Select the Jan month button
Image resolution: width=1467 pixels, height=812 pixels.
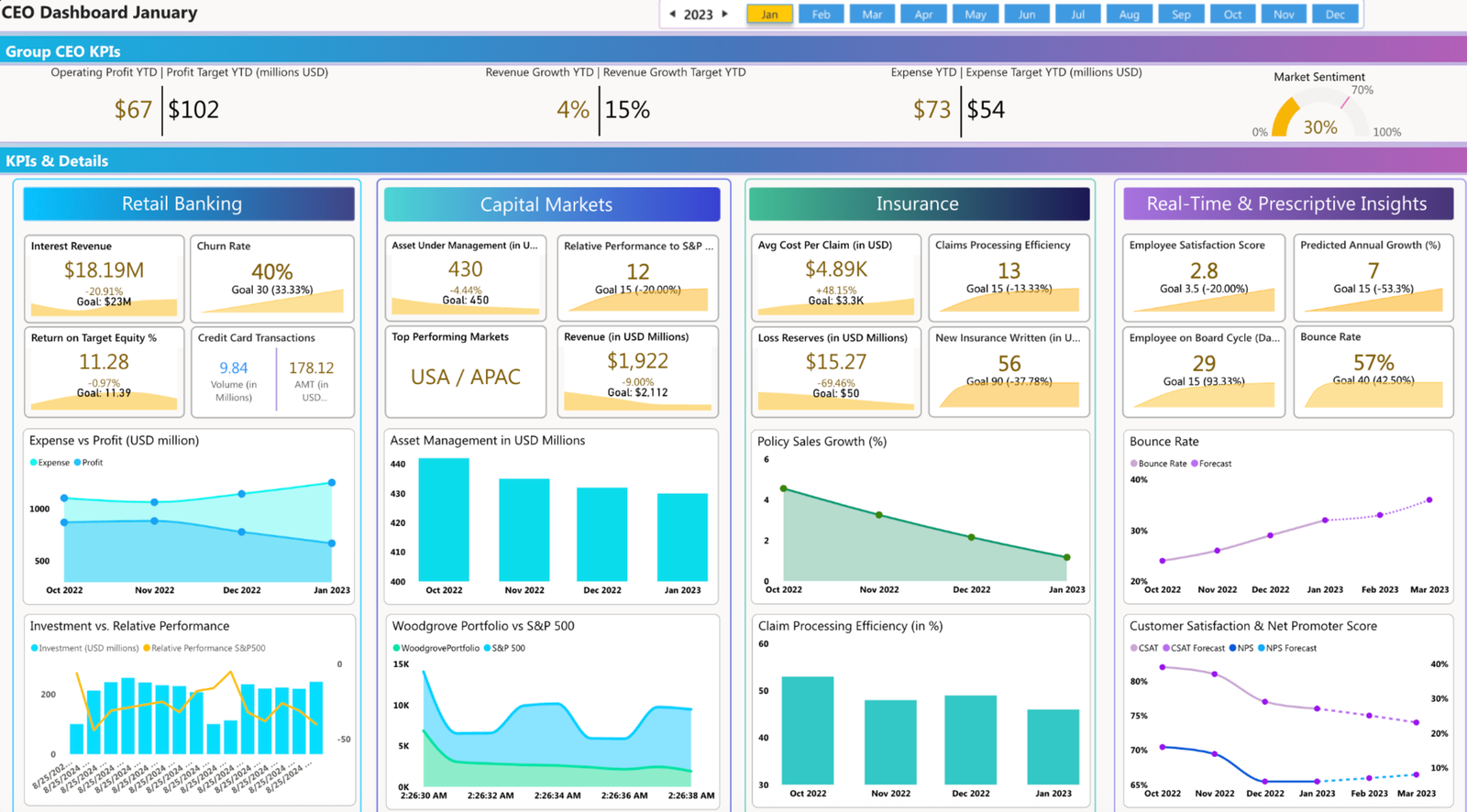pyautogui.click(x=770, y=14)
